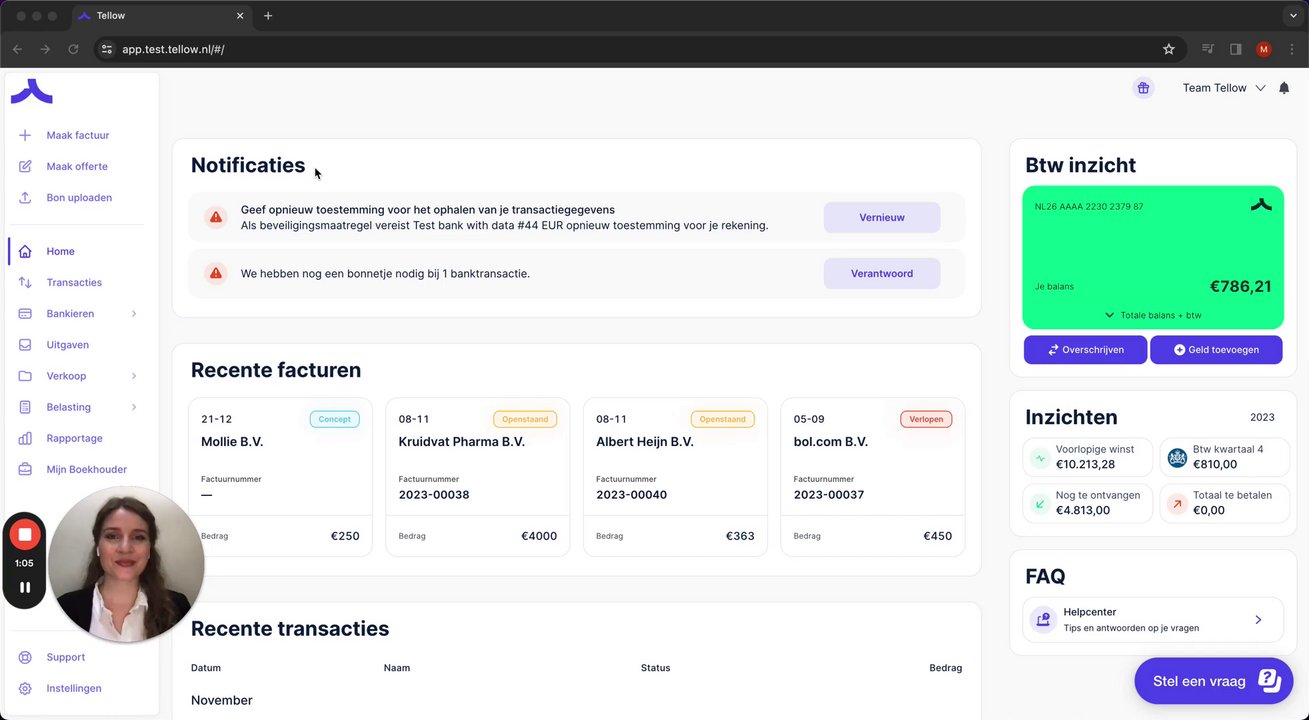Click the warning icon on the bonnetje notification
Image resolution: width=1309 pixels, height=720 pixels.
(215, 273)
